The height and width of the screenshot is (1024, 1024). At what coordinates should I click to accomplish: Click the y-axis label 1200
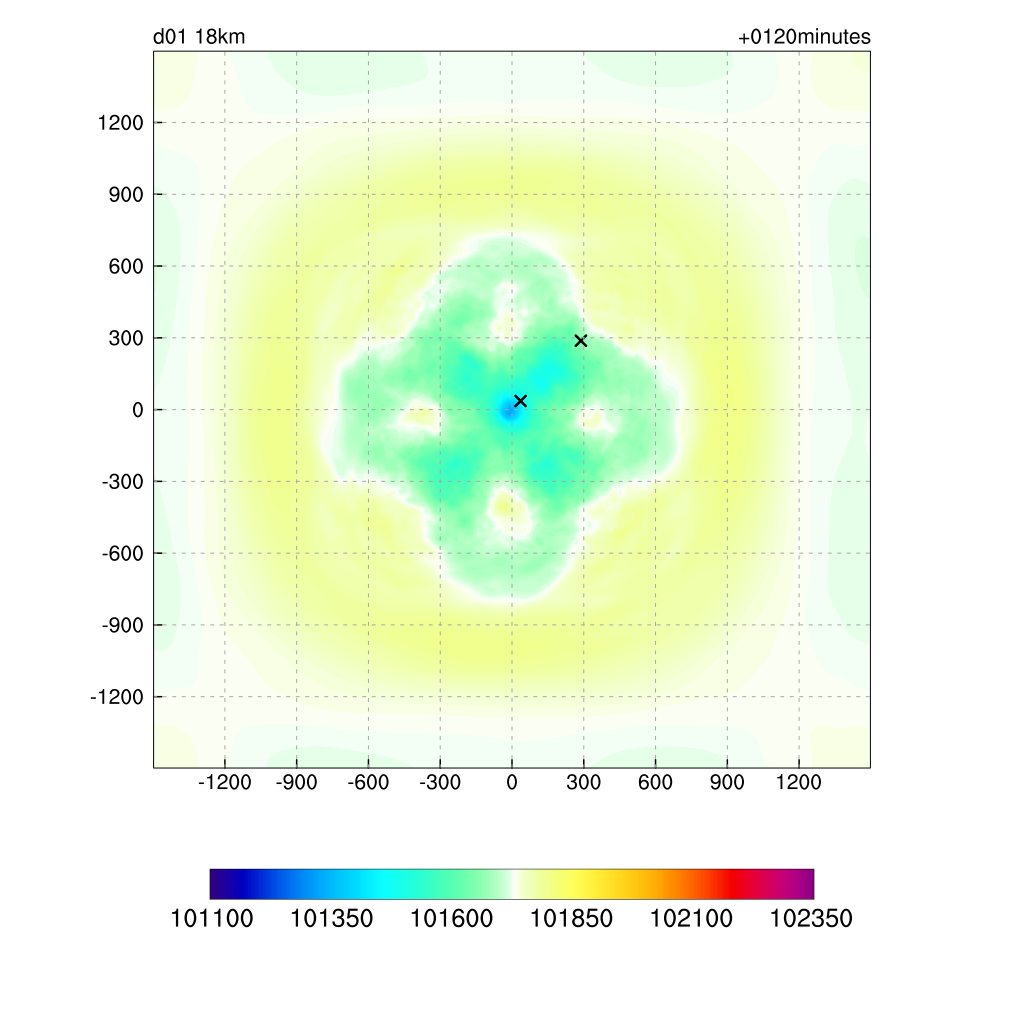120,123
